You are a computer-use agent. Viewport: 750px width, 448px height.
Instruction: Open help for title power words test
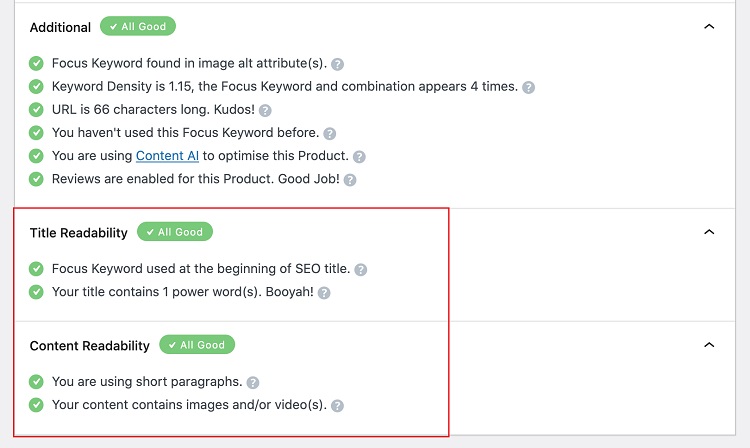[x=324, y=293]
